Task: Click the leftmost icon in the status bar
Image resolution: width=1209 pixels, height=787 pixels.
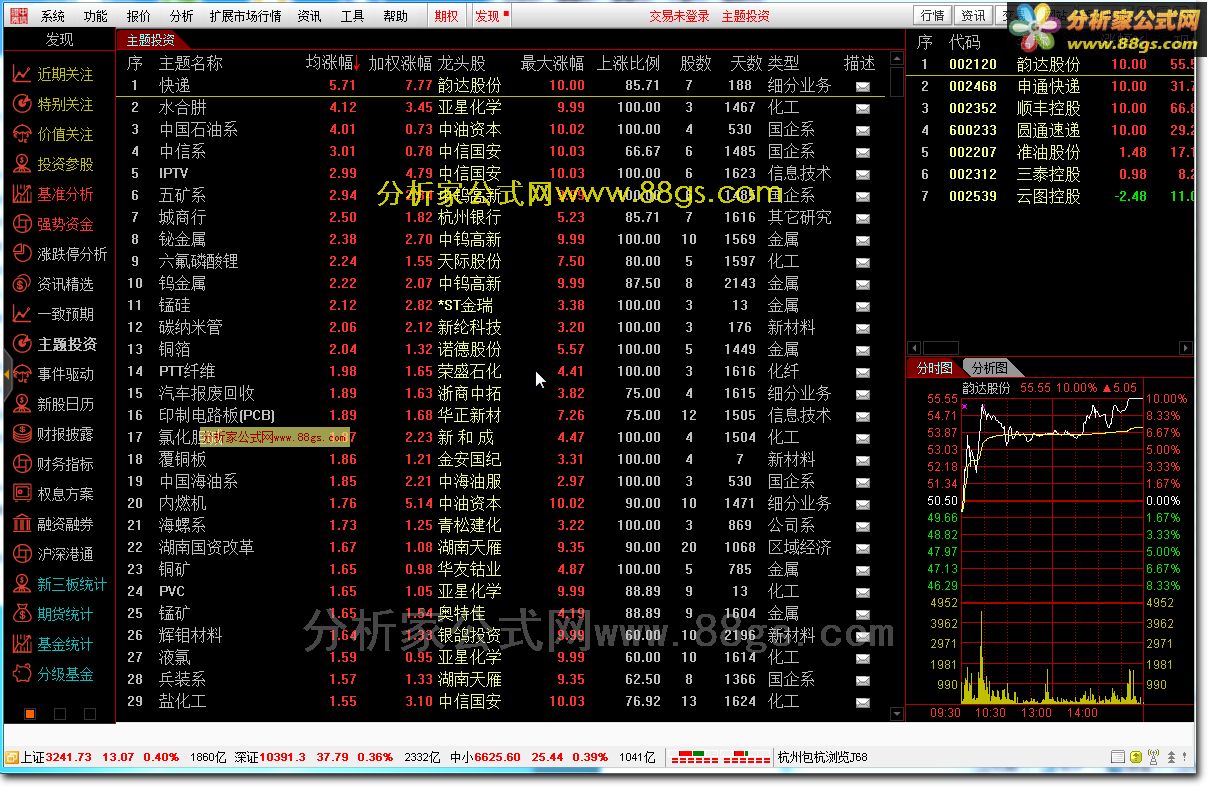Action: (x=11, y=757)
